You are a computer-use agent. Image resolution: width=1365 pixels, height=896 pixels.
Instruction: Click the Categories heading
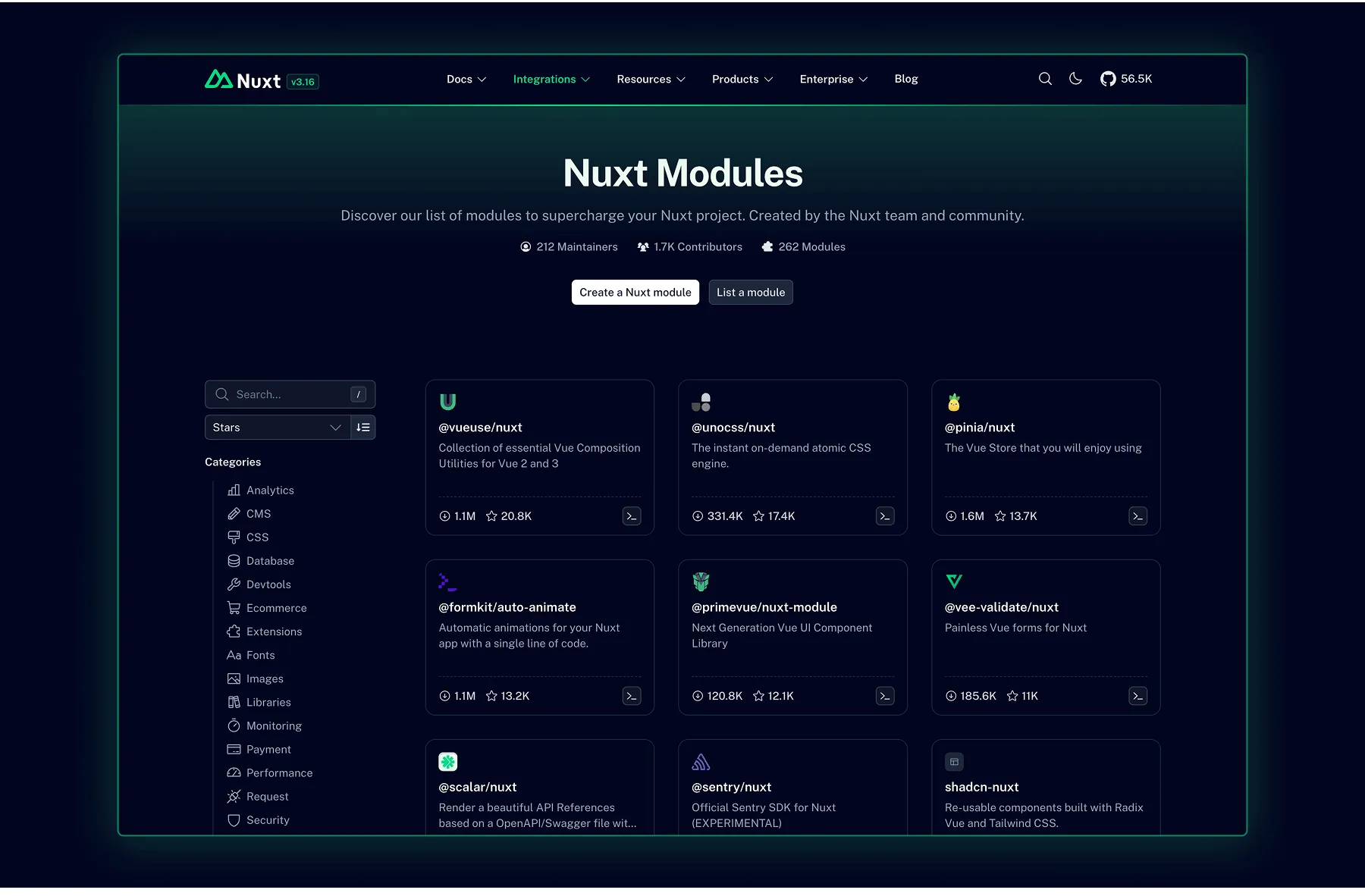233,462
